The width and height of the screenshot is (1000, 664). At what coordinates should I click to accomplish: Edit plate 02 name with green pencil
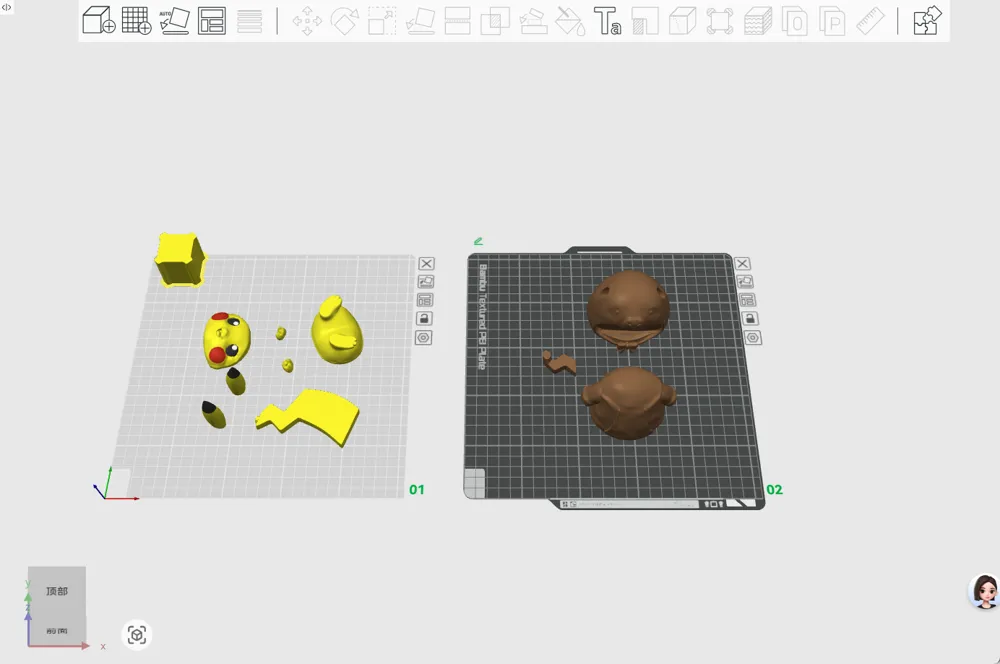(x=478, y=241)
